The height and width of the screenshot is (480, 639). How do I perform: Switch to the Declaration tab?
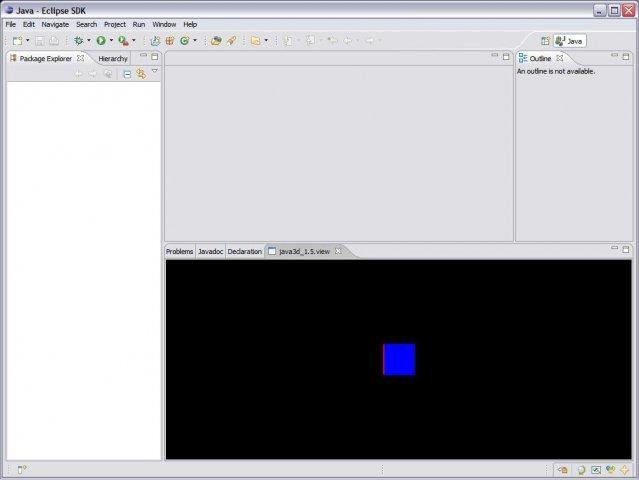(245, 251)
